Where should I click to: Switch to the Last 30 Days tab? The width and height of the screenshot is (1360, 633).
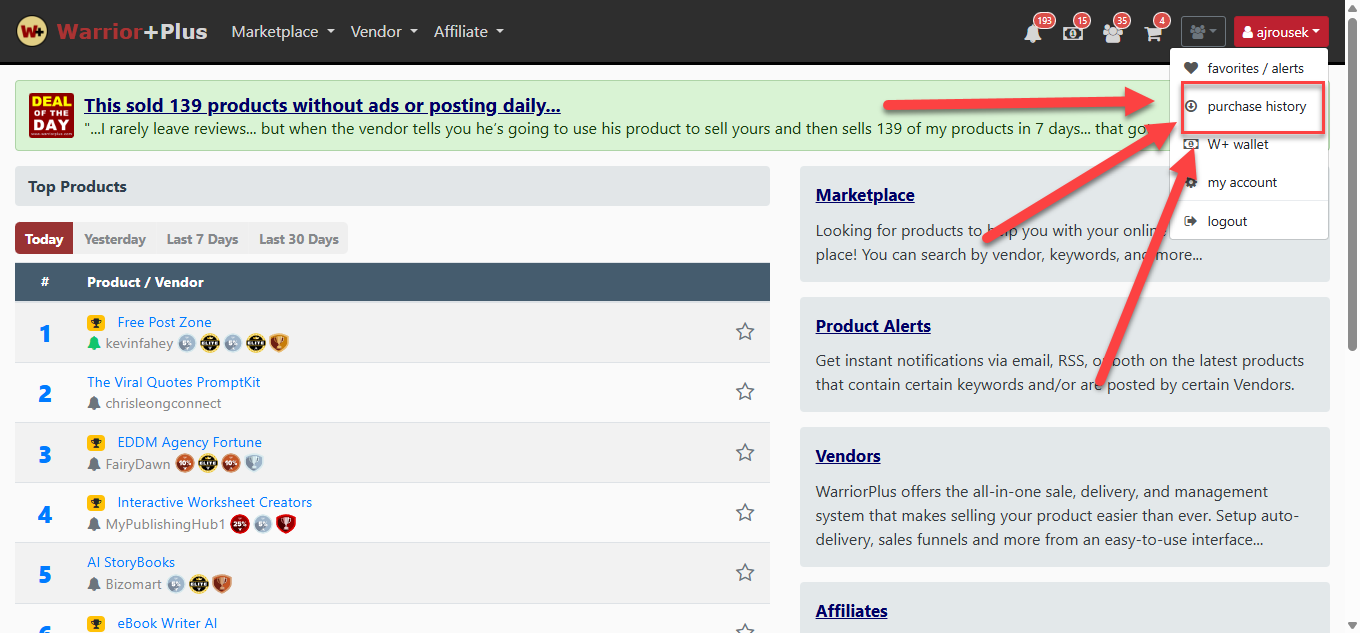point(298,239)
